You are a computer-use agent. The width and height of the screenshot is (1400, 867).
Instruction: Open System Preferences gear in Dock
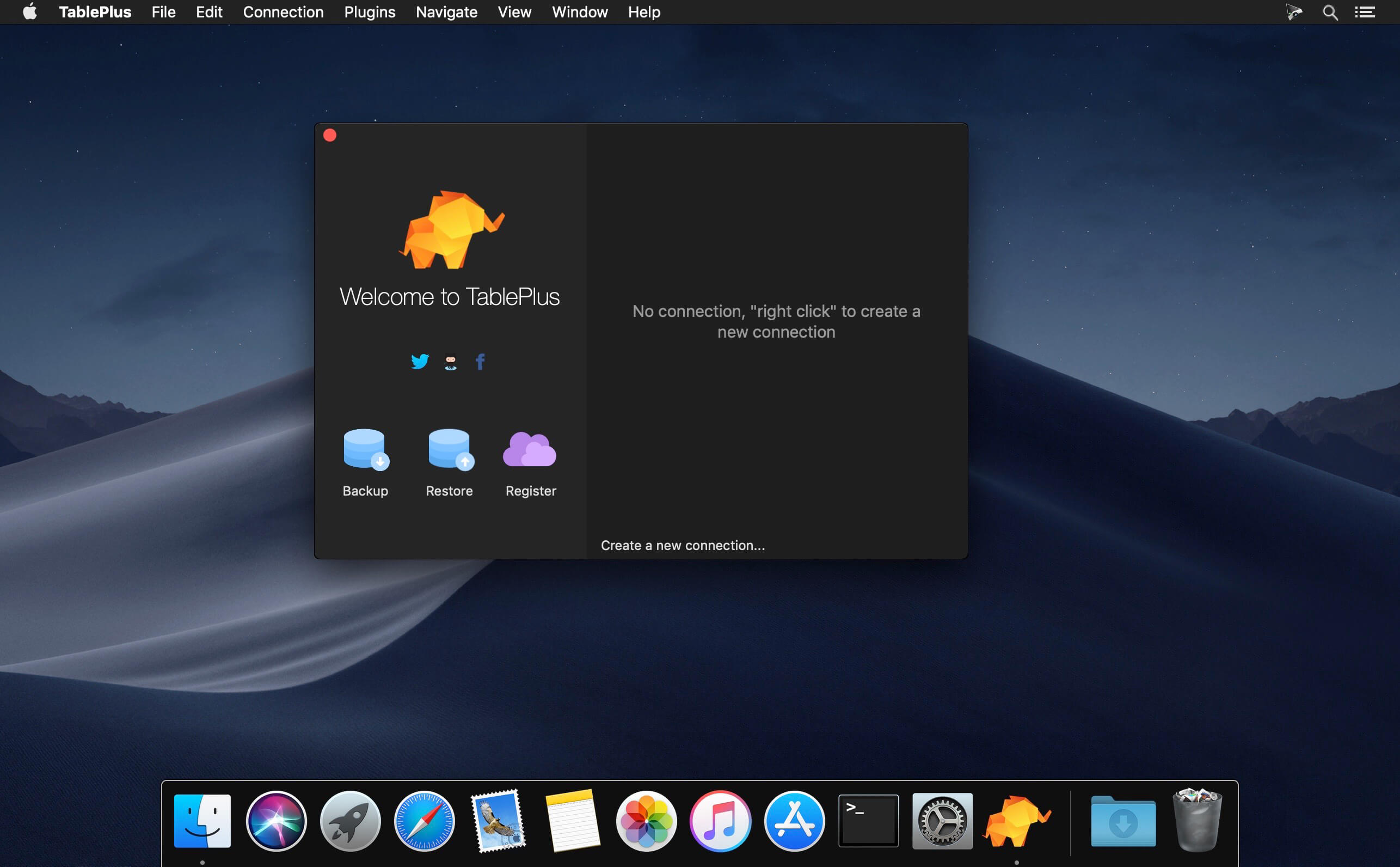pyautogui.click(x=942, y=821)
